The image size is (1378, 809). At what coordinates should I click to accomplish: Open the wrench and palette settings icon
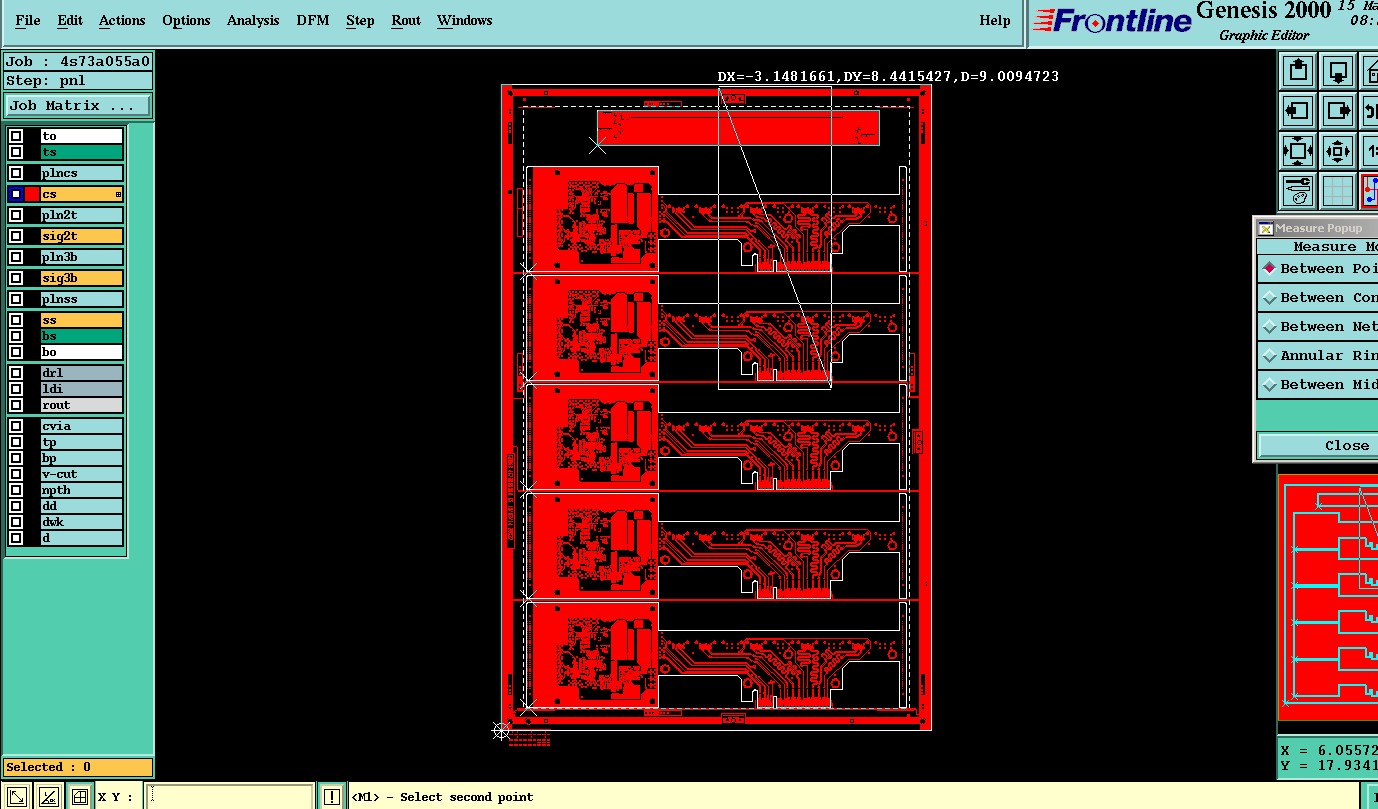pos(1298,191)
